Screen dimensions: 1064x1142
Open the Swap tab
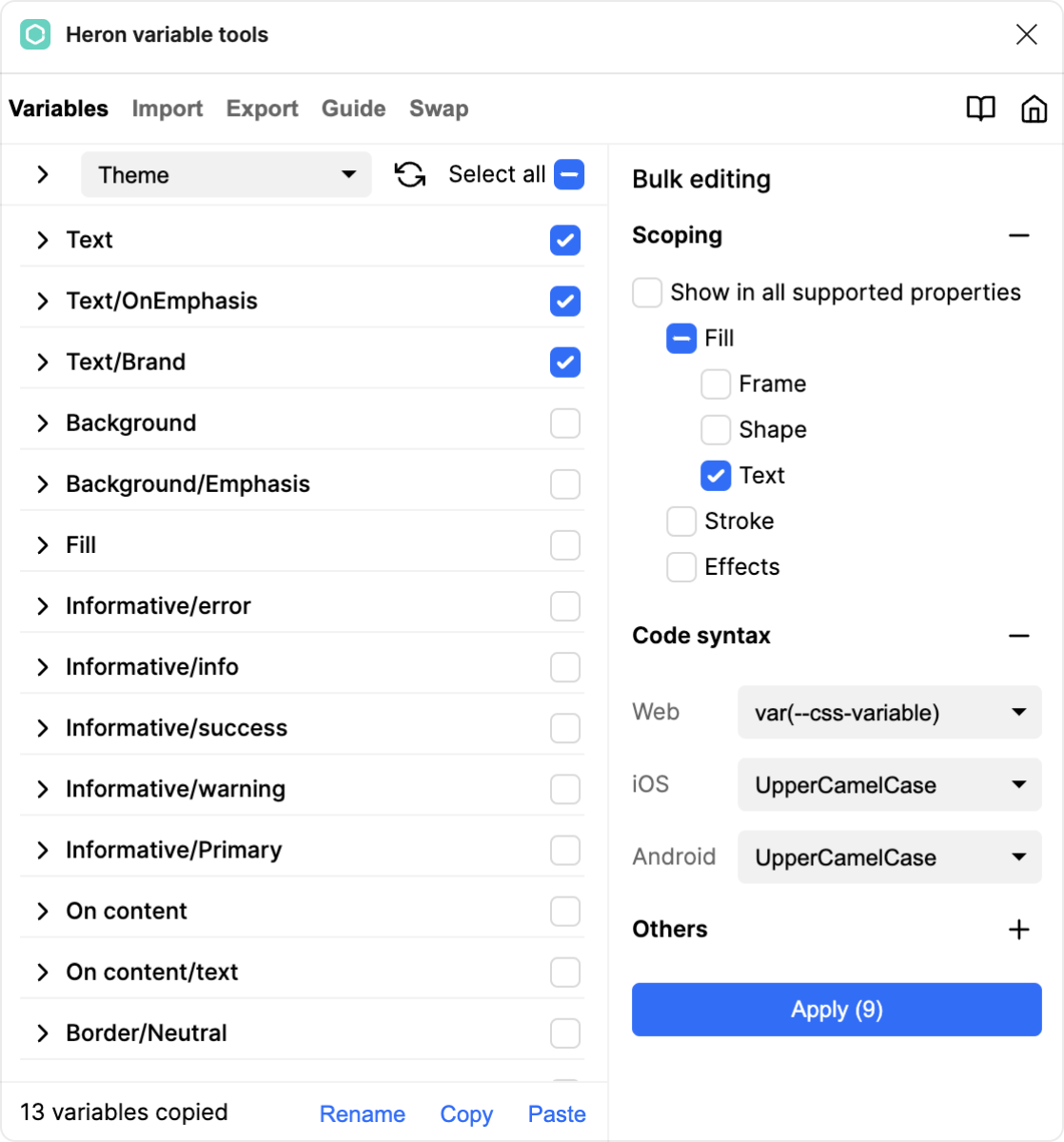tap(439, 108)
